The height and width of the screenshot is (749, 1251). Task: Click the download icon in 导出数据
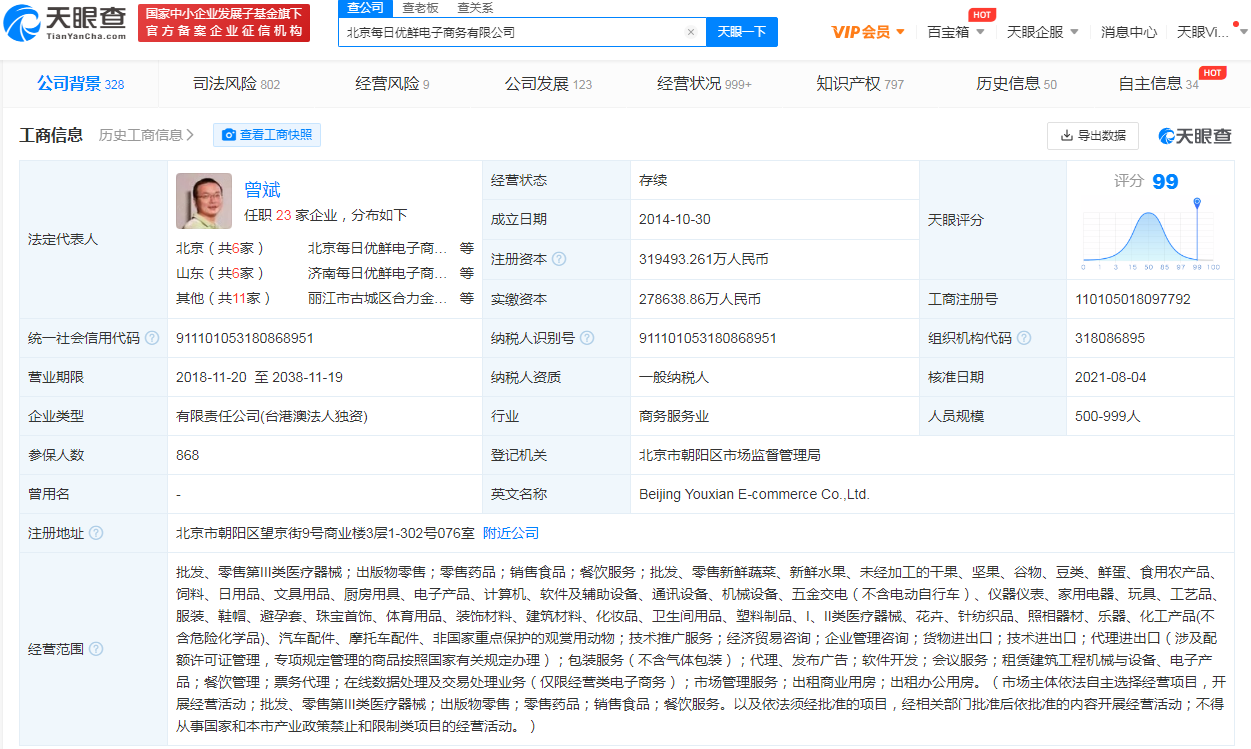[x=1065, y=135]
